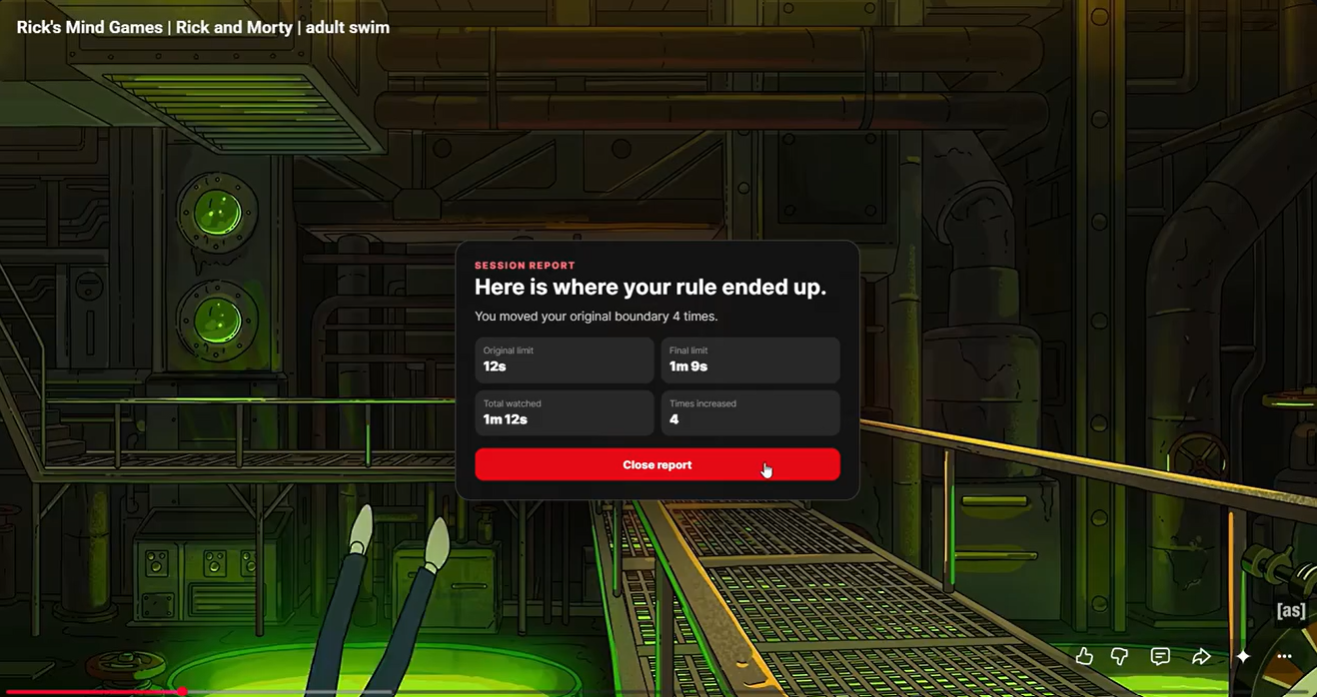Image resolution: width=1317 pixels, height=697 pixels.
Task: Click the SESSION REPORT label
Action: click(x=525, y=266)
